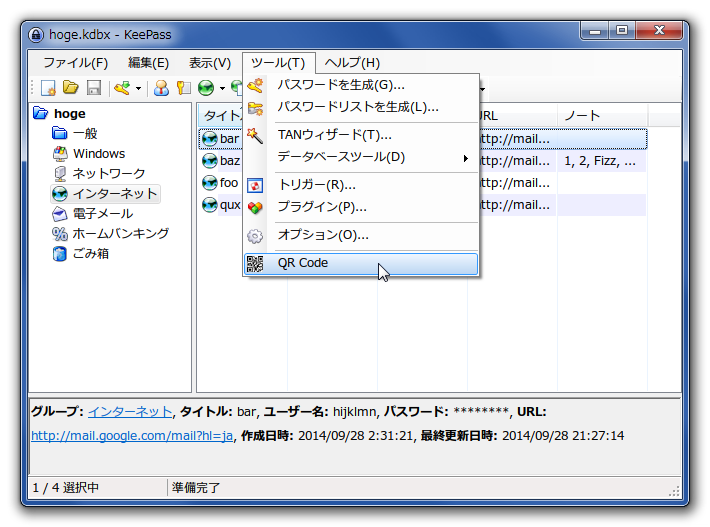Click the ノート column header
This screenshot has width=710, height=527.
point(602,116)
